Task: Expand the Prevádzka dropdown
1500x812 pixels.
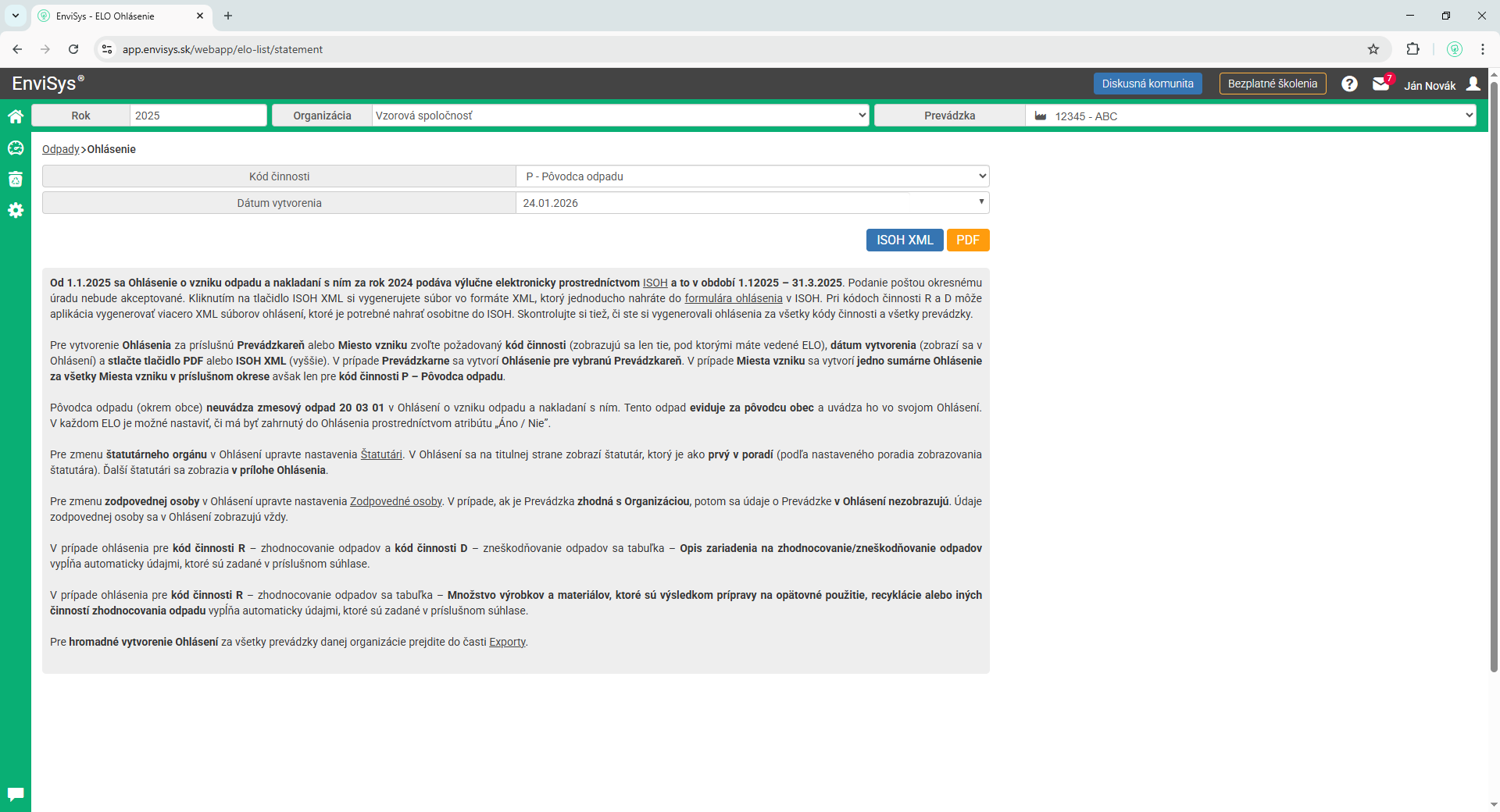Action: pyautogui.click(x=1250, y=116)
